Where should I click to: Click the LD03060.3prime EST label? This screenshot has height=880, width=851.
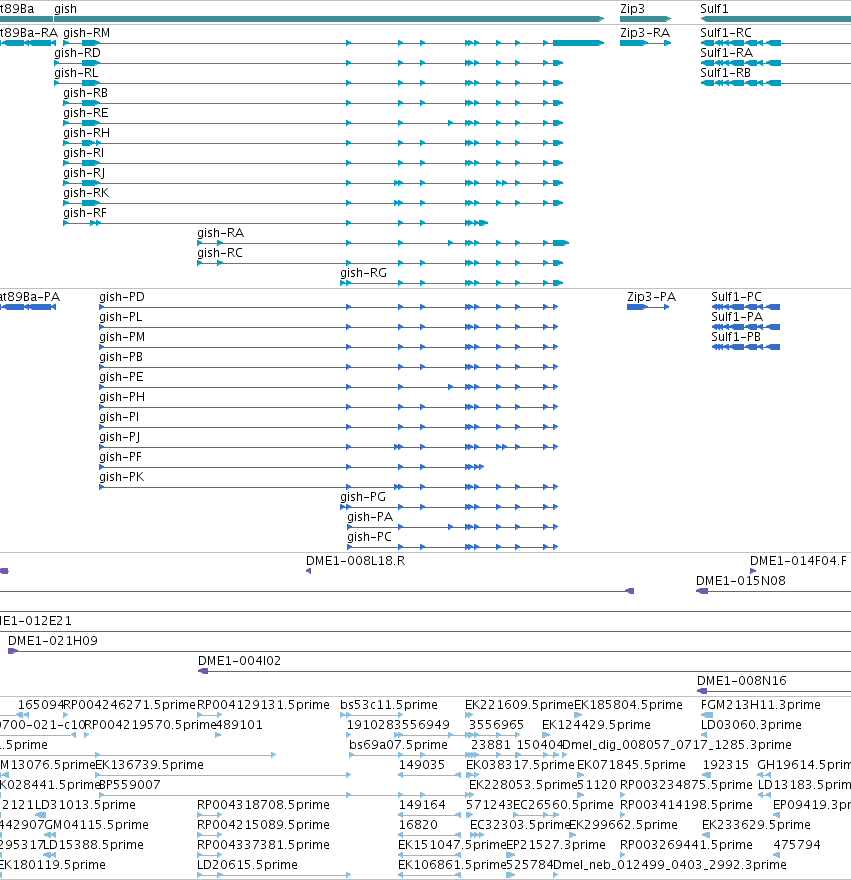[751, 725]
